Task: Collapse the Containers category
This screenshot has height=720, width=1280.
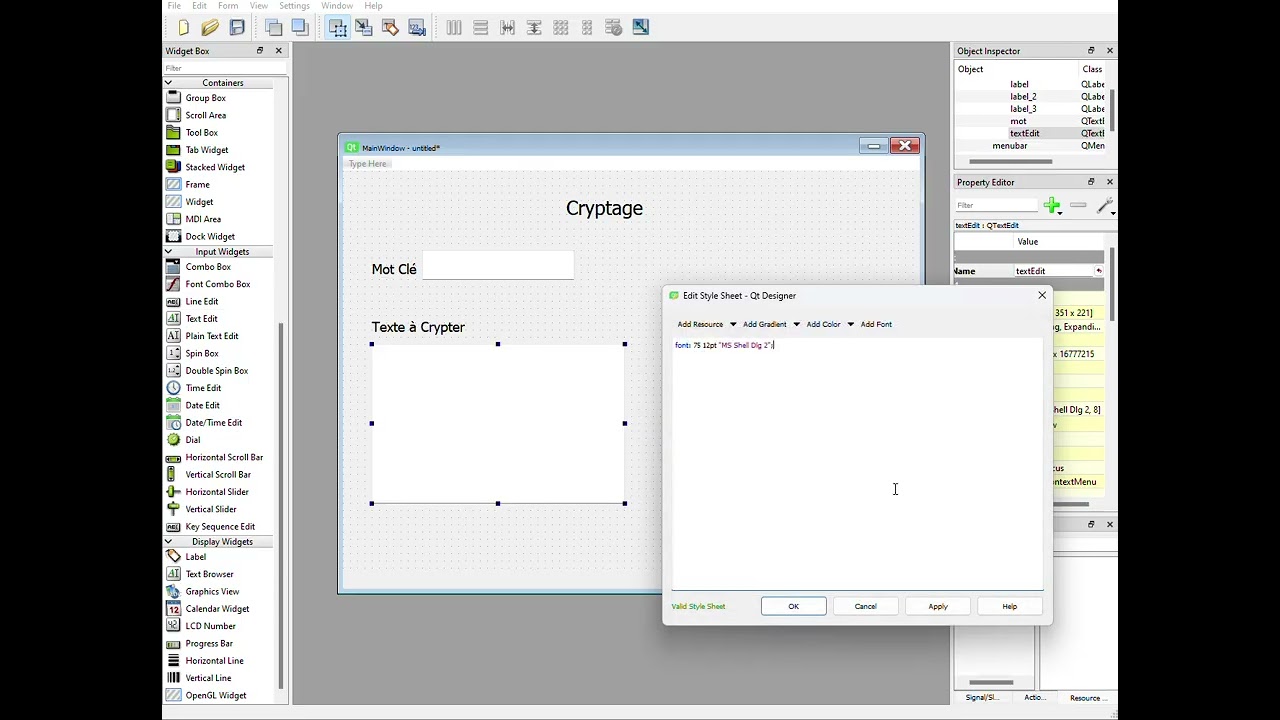Action: pyautogui.click(x=168, y=83)
